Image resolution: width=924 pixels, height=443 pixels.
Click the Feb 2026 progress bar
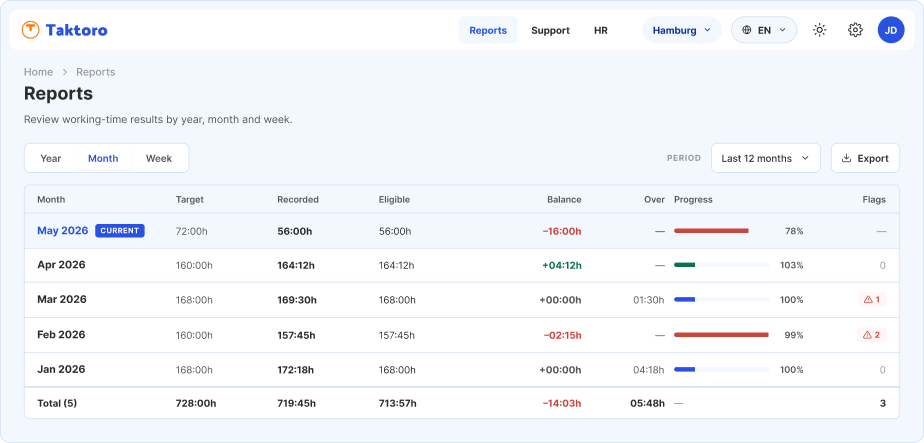[721, 335]
